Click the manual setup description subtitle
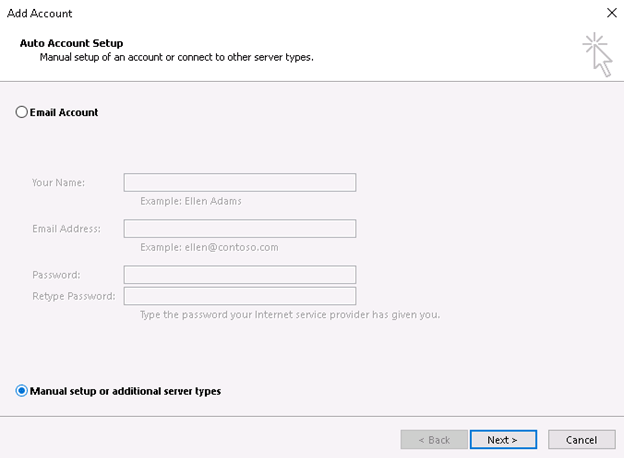The image size is (624, 458). (176, 57)
